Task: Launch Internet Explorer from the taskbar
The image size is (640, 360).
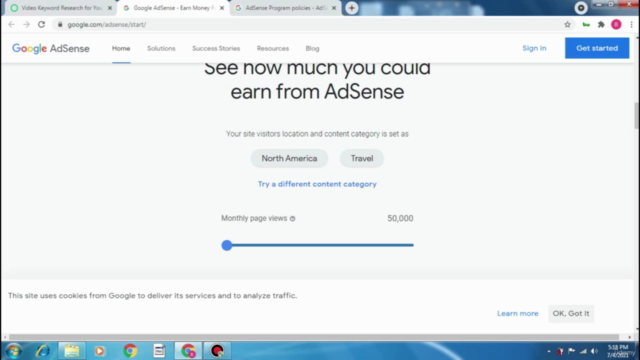Action: point(43,351)
